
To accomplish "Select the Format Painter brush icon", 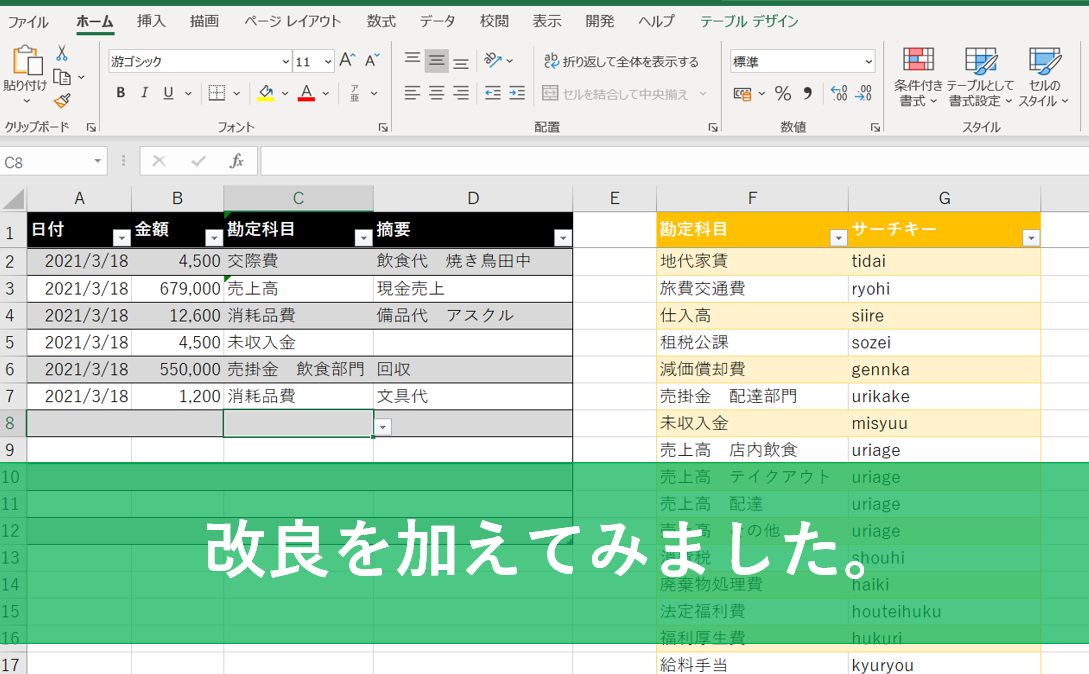I will click(x=62, y=100).
